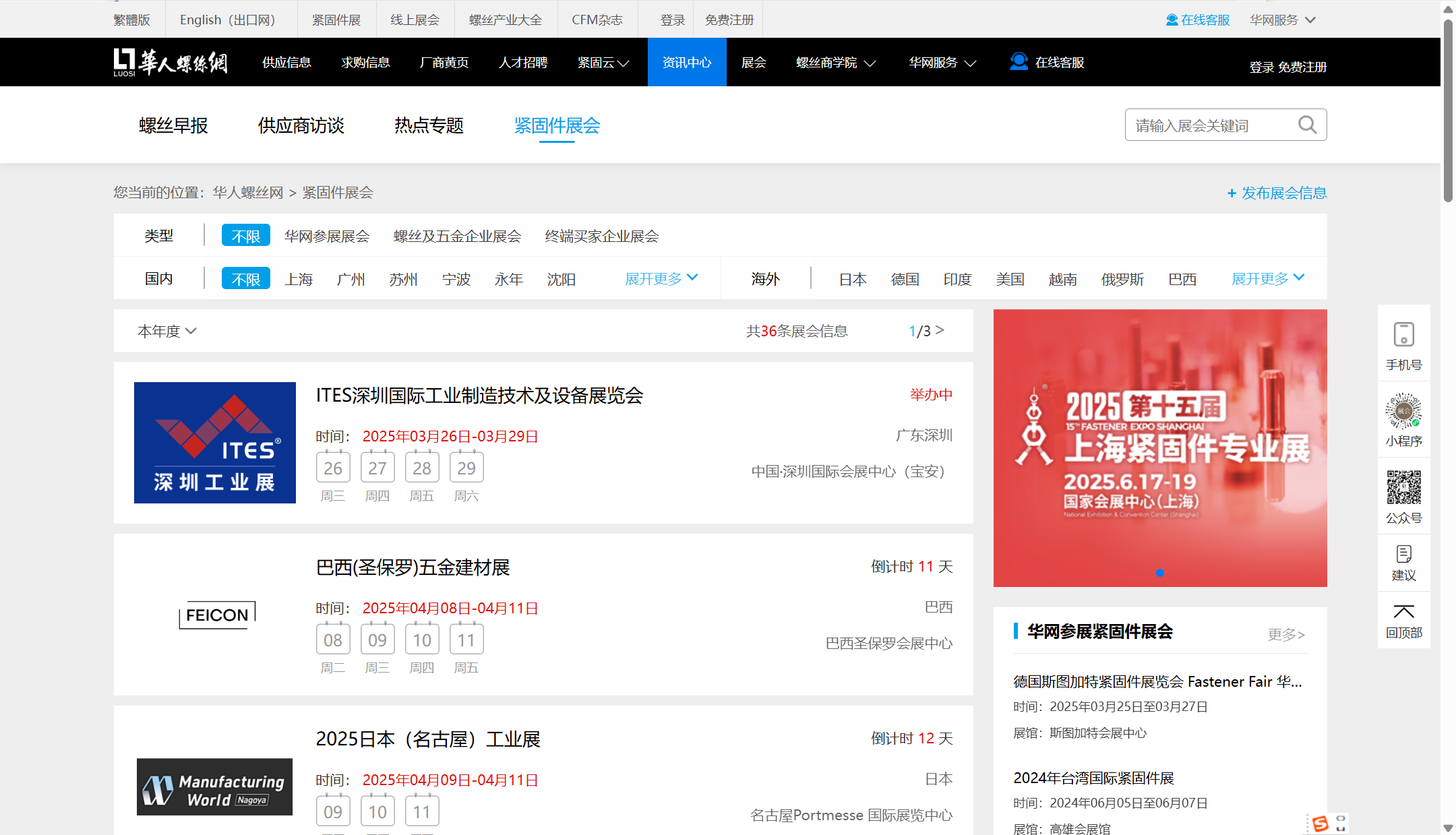
Task: Switch to the 螺丝早报 tab
Action: point(173,125)
